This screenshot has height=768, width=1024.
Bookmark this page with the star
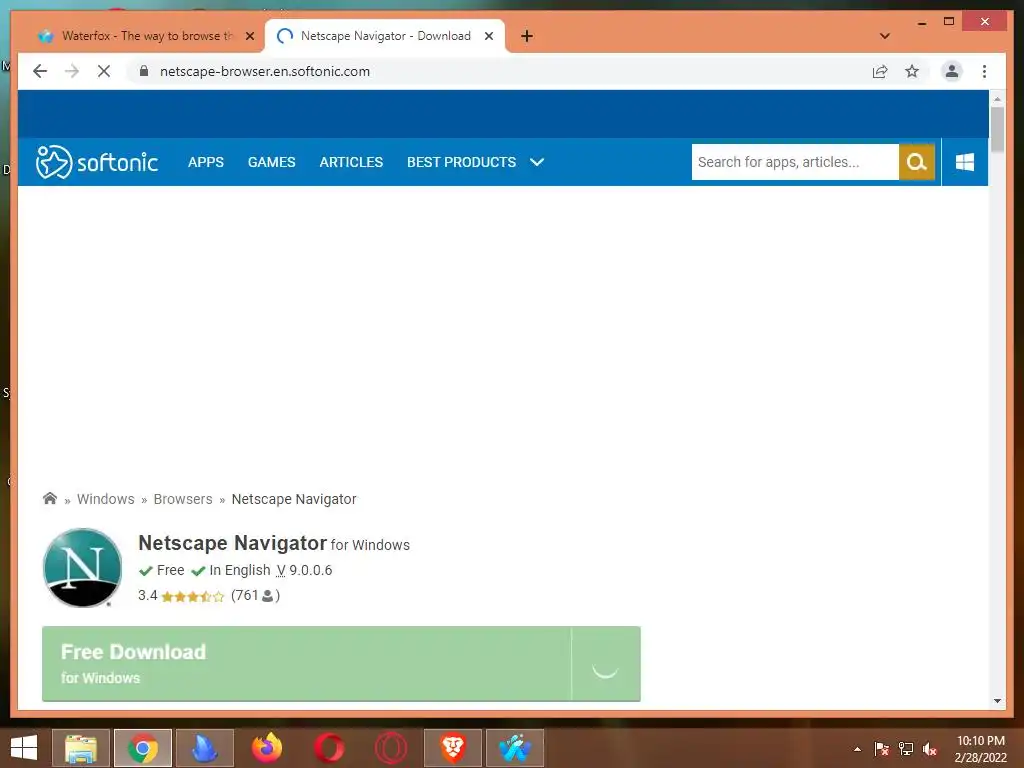[x=912, y=71]
